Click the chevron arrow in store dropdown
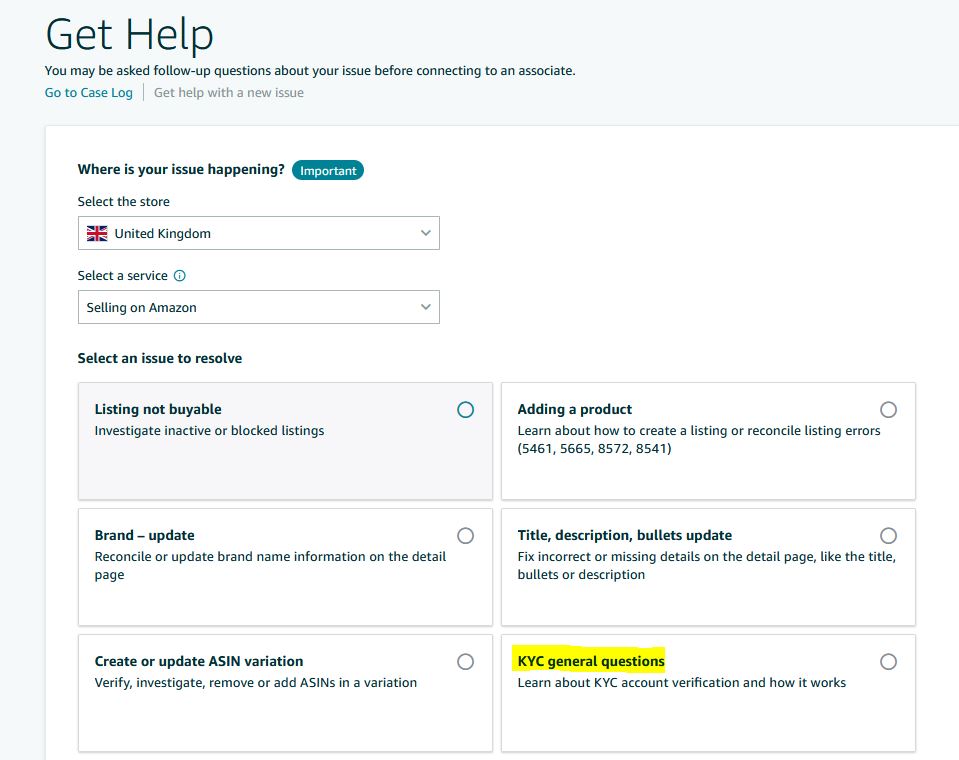 (426, 233)
